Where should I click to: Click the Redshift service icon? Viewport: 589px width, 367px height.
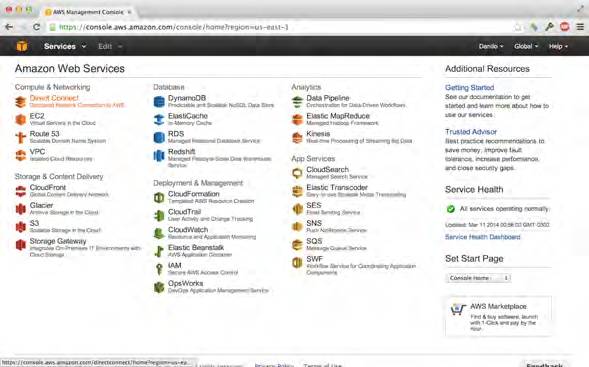[159, 155]
